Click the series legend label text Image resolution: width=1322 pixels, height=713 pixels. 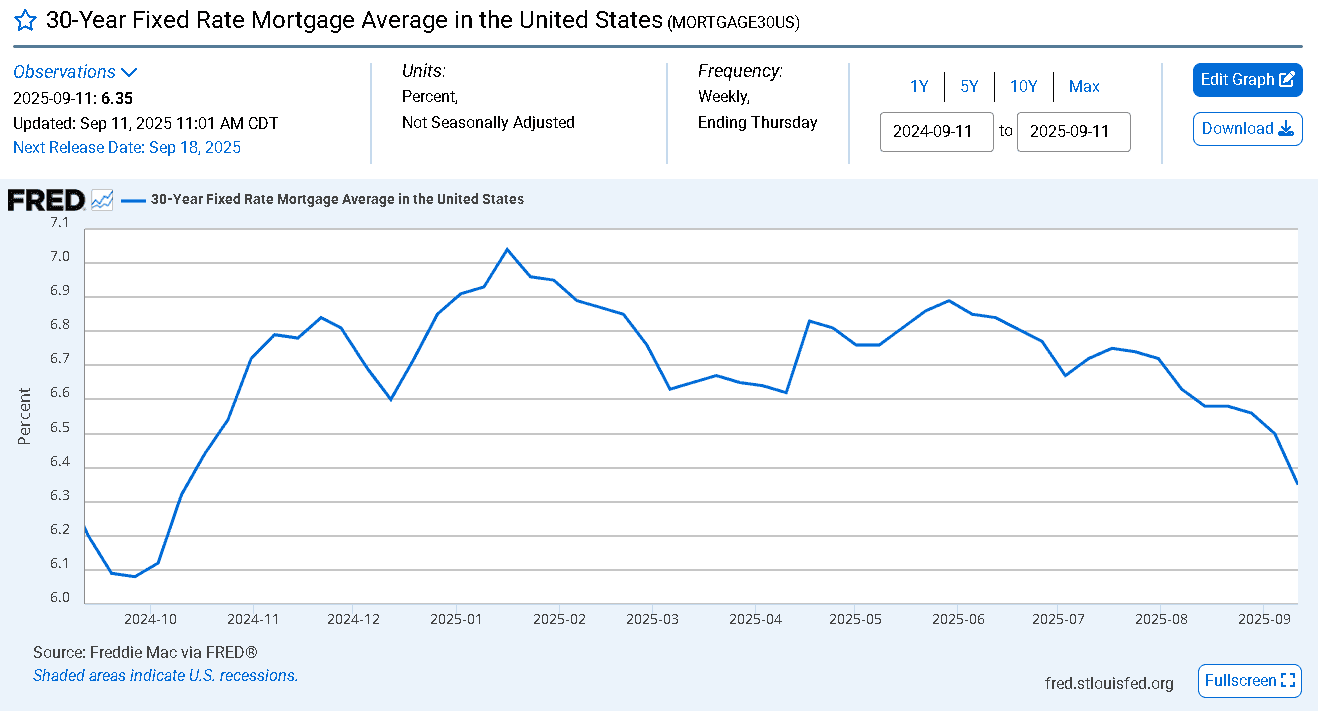(x=337, y=200)
